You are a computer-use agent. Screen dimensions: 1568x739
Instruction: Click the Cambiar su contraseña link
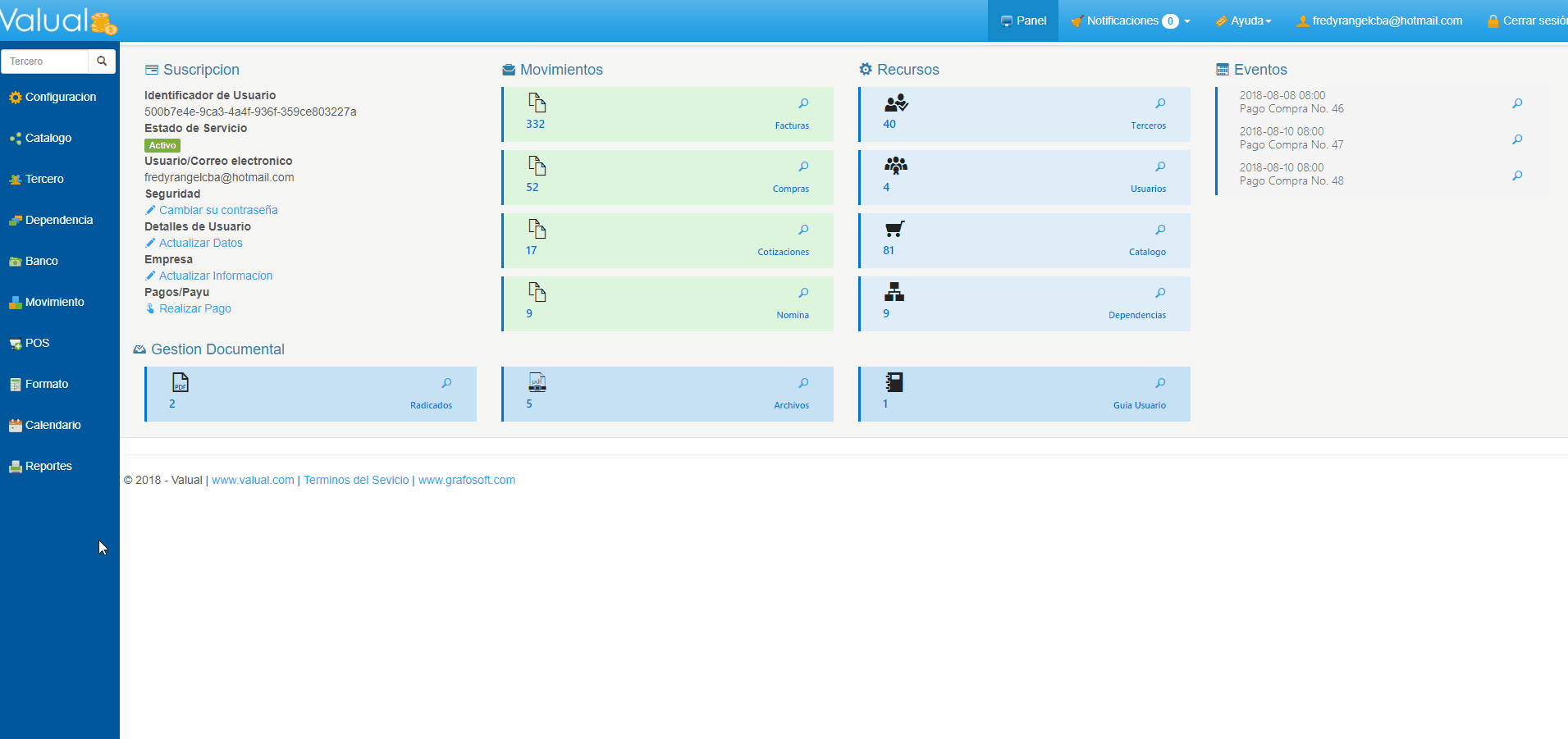pyautogui.click(x=218, y=210)
